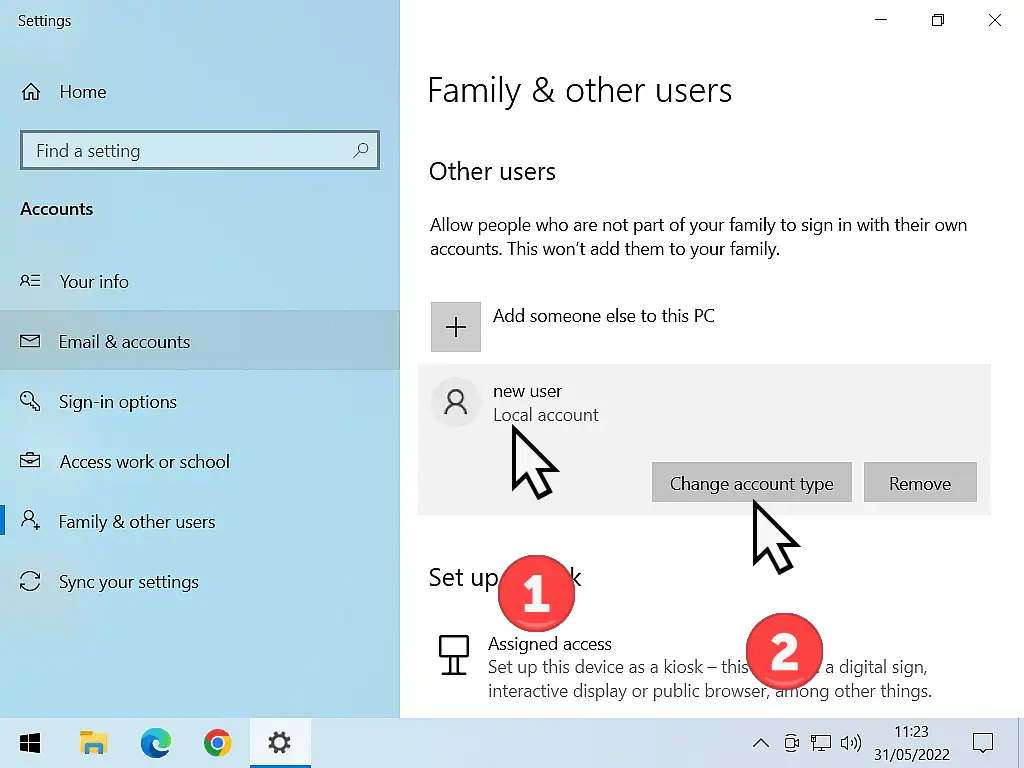Screen dimensions: 1024x768
Task: Click the Assigned access kiosk icon
Action: pos(453,655)
